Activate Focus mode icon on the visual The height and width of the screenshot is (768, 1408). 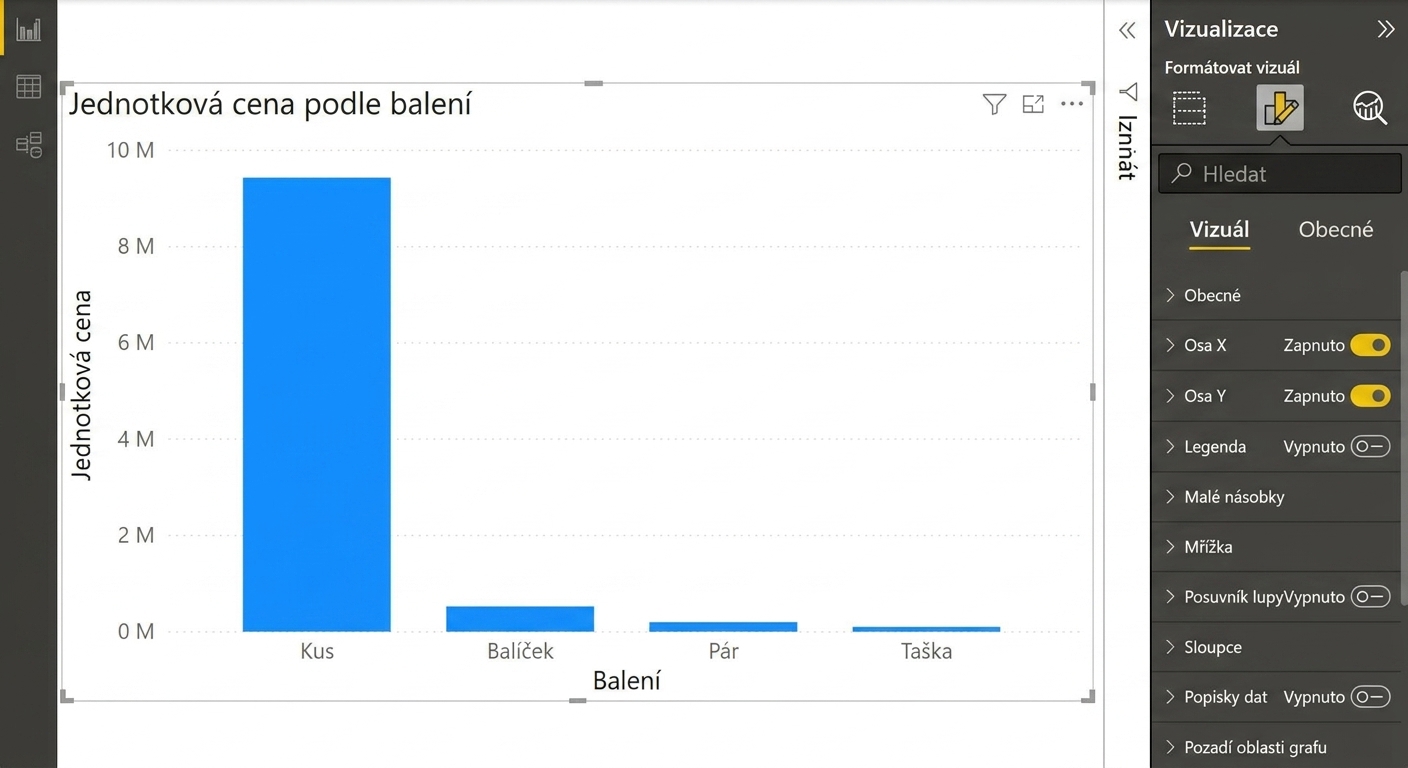pyautogui.click(x=1033, y=104)
